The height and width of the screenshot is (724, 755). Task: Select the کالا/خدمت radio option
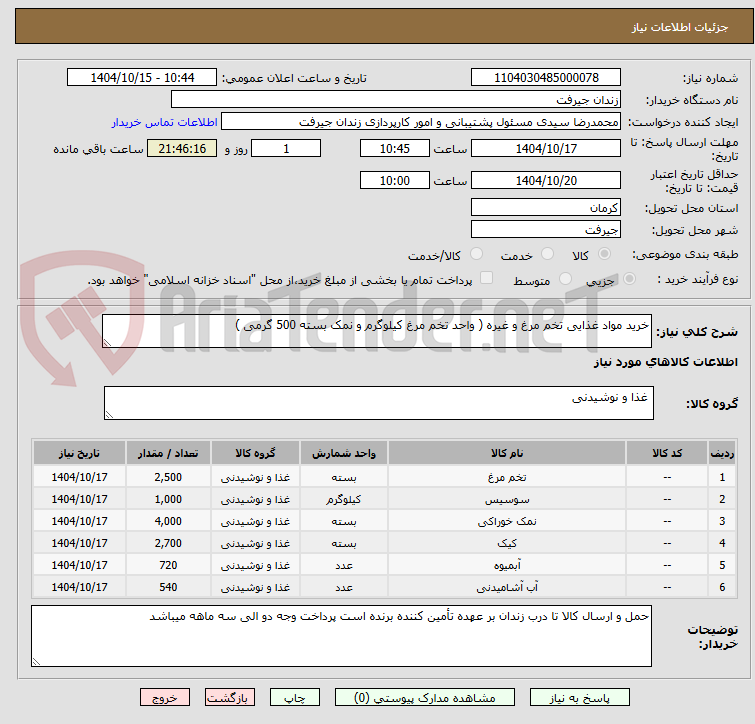476,254
